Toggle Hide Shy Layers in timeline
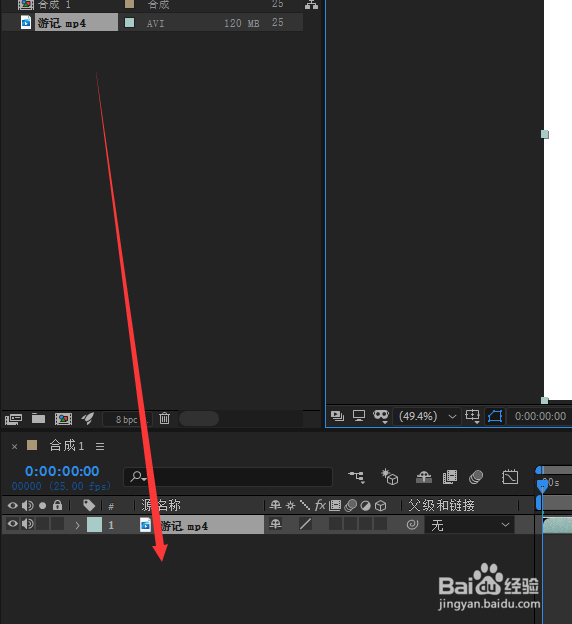572x624 pixels. (424, 477)
